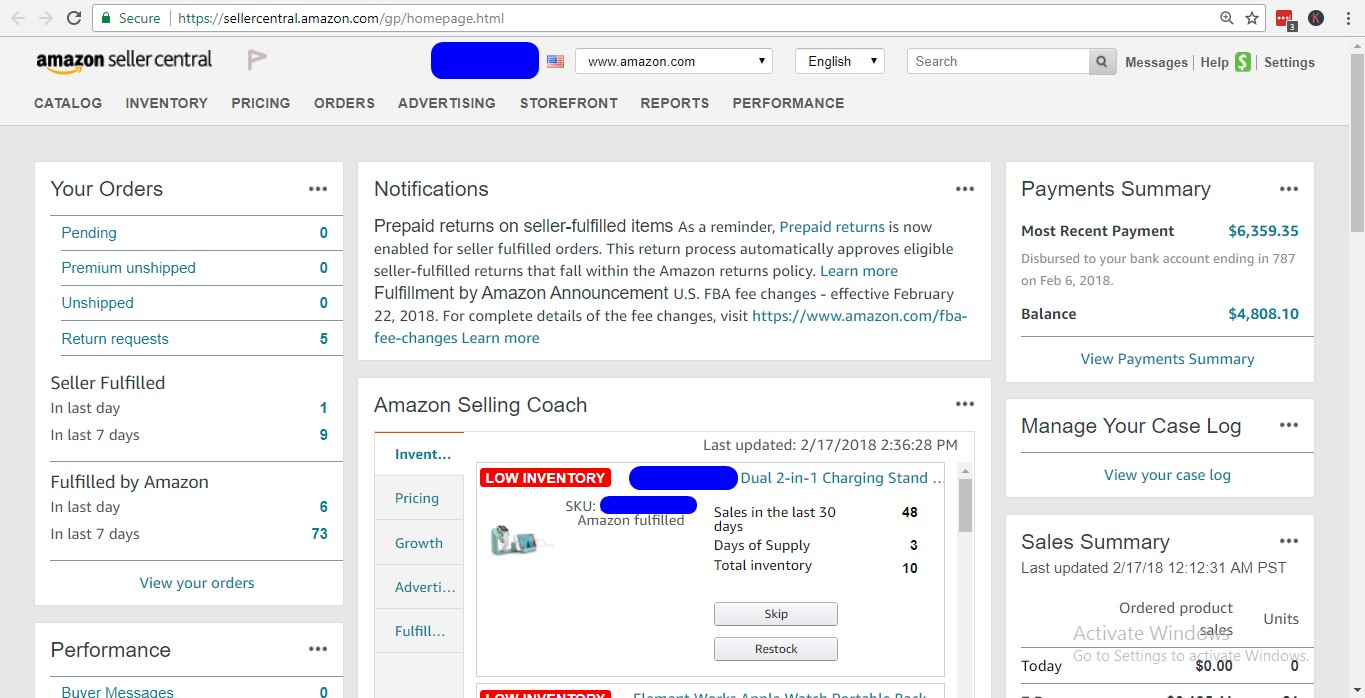Bookmark this page with the star icon
The width and height of the screenshot is (1365, 698).
click(1252, 18)
